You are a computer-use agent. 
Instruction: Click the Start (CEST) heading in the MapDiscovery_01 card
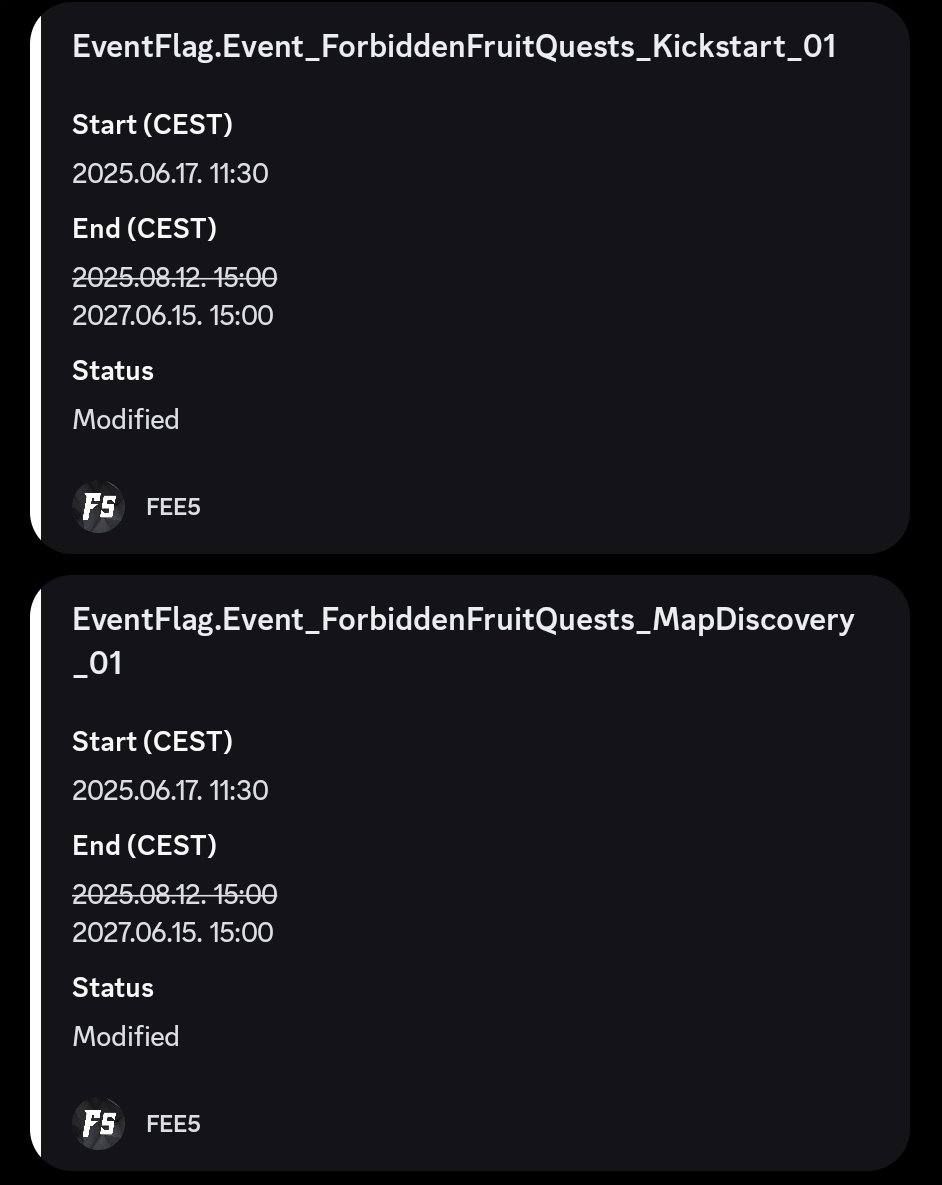pos(152,742)
